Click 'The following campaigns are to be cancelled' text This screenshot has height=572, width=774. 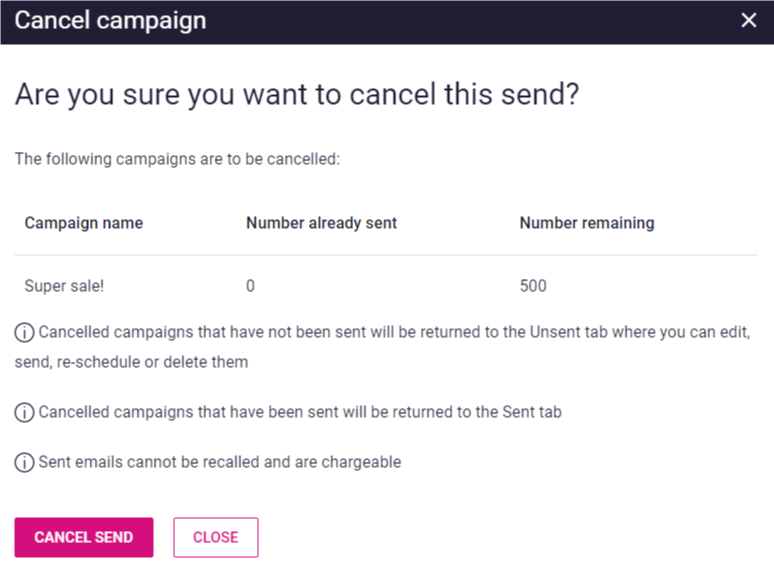pos(177,159)
